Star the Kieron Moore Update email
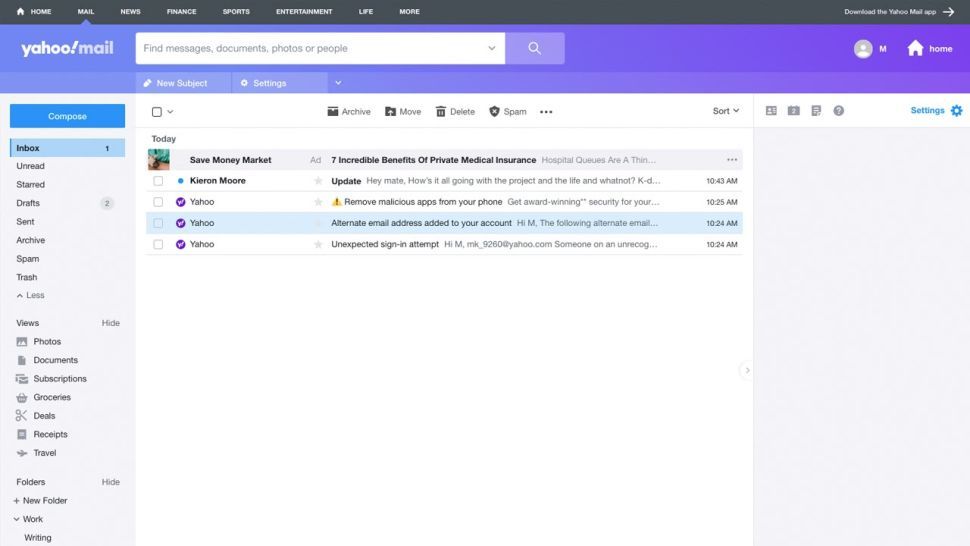Image resolution: width=970 pixels, height=546 pixels. coord(318,181)
